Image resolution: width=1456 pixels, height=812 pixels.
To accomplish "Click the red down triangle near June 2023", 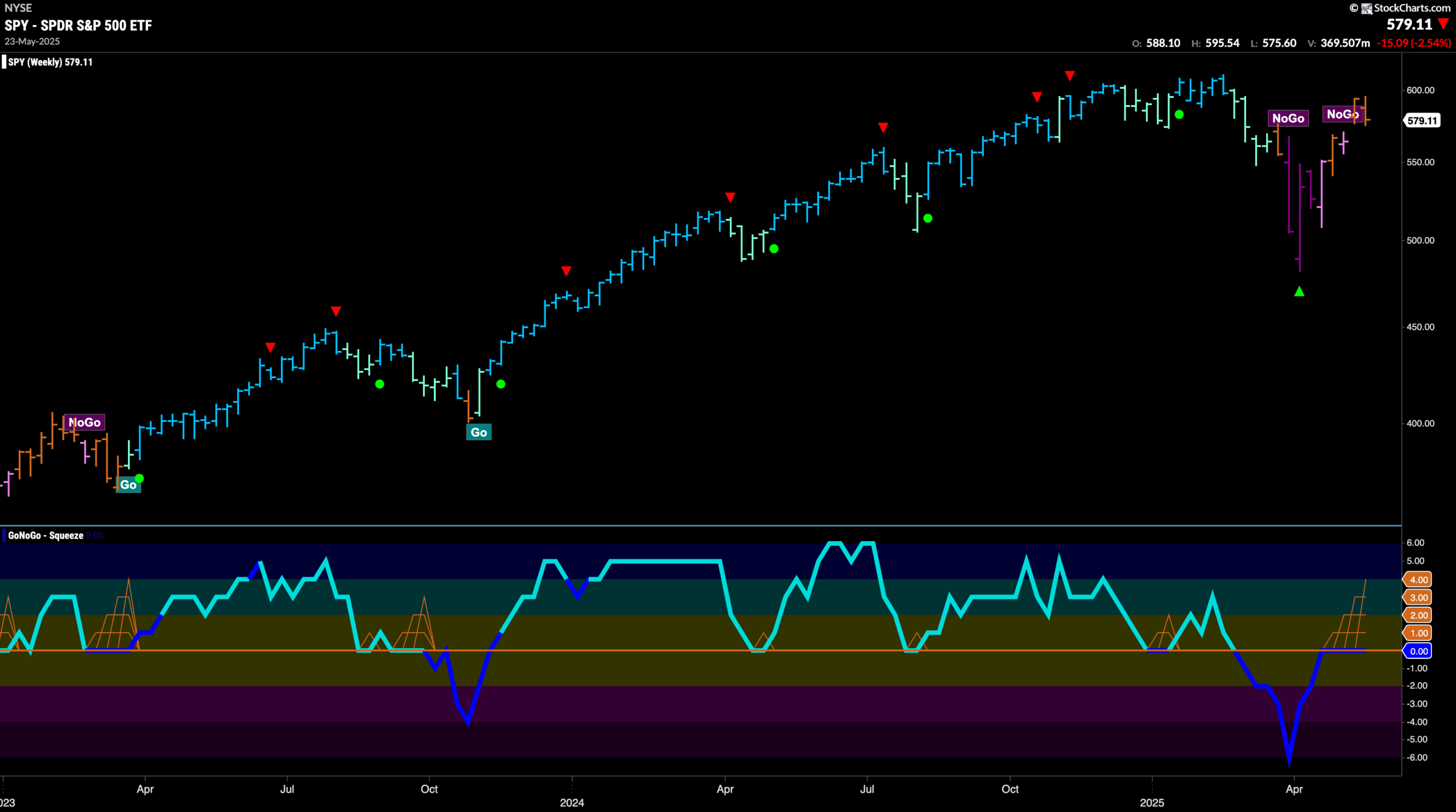I will point(271,347).
